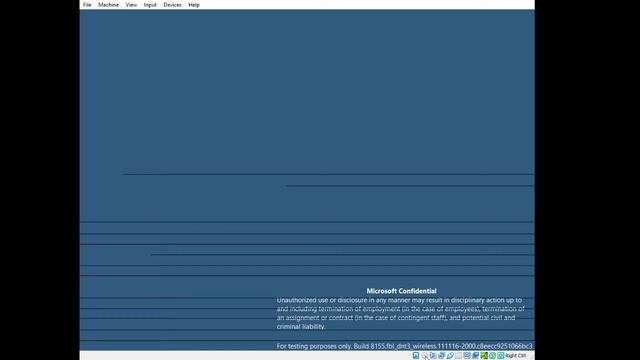
Task: Click the video recording status icon
Action: click(476, 356)
